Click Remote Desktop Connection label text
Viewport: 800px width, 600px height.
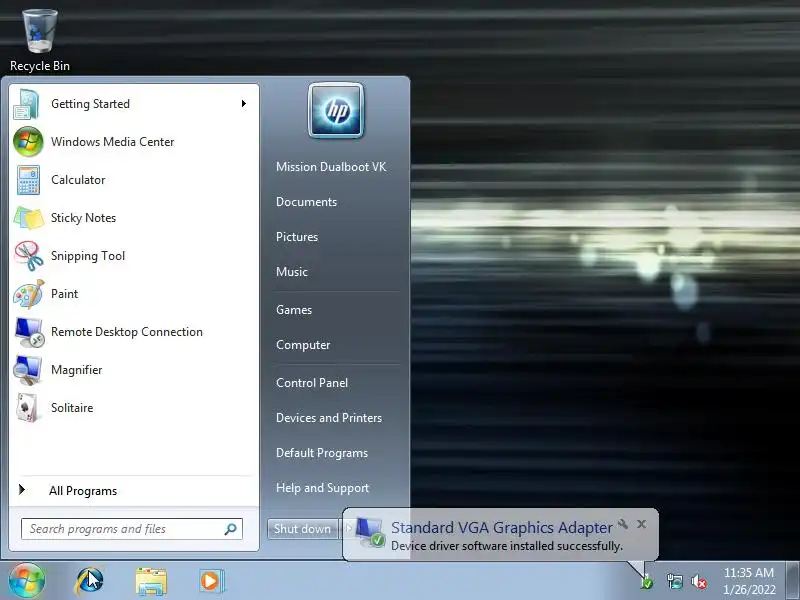(x=127, y=332)
